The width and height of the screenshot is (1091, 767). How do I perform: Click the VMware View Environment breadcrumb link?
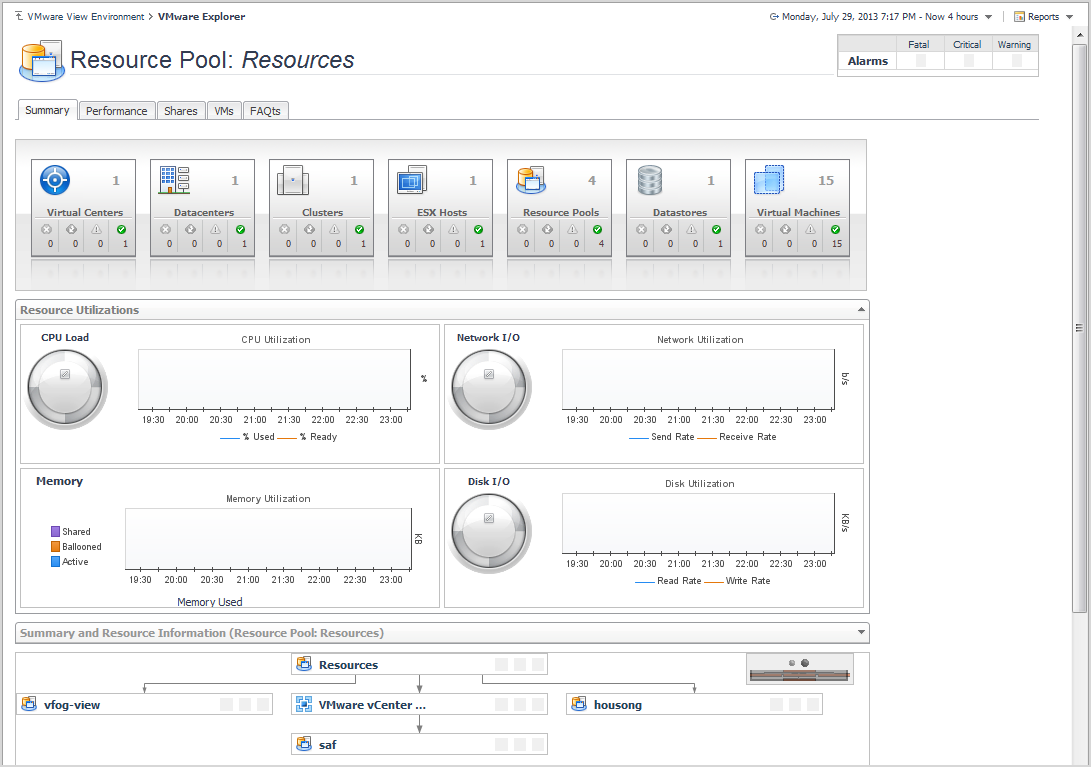coord(85,17)
